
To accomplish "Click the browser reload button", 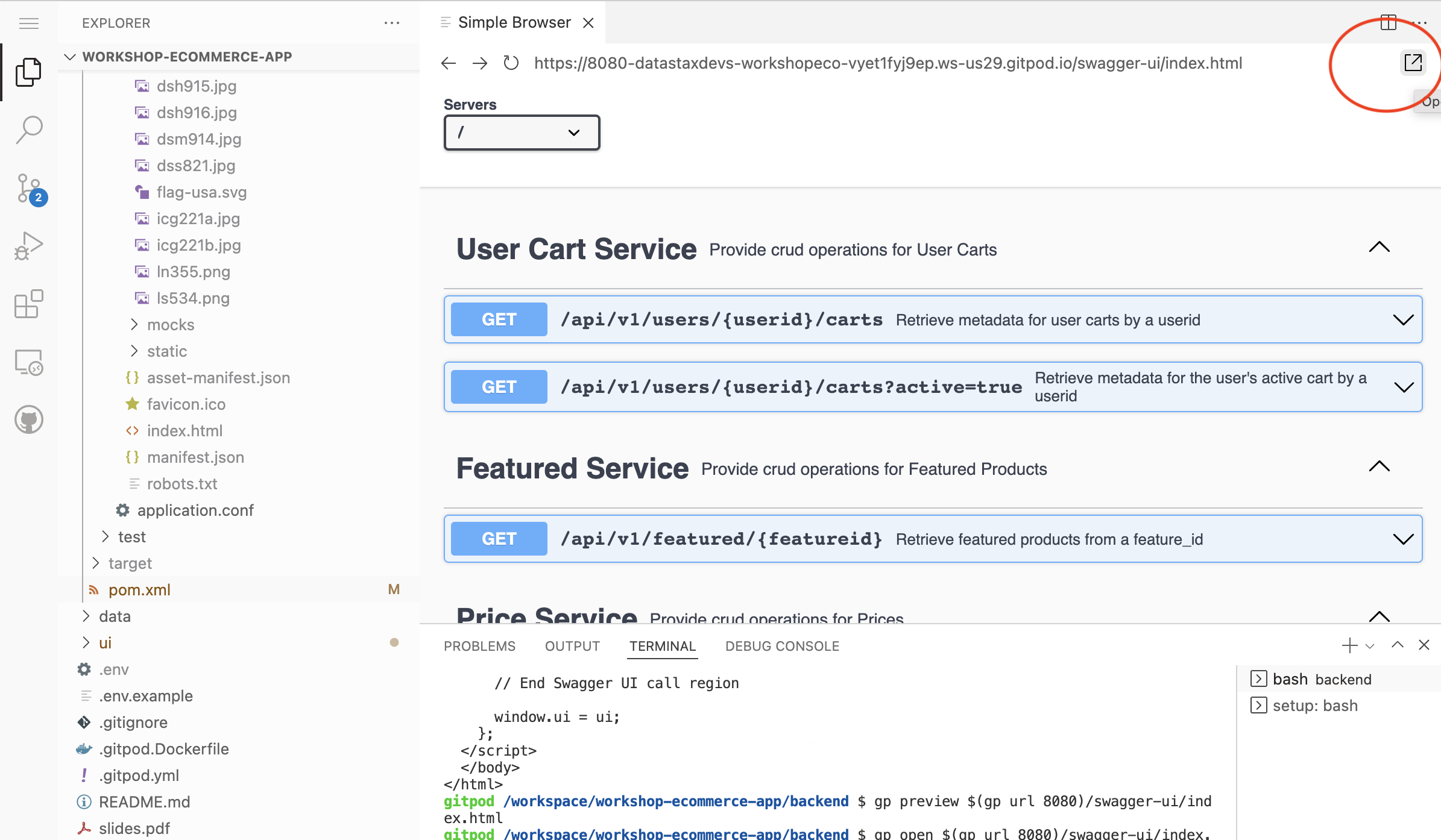I will click(x=511, y=63).
